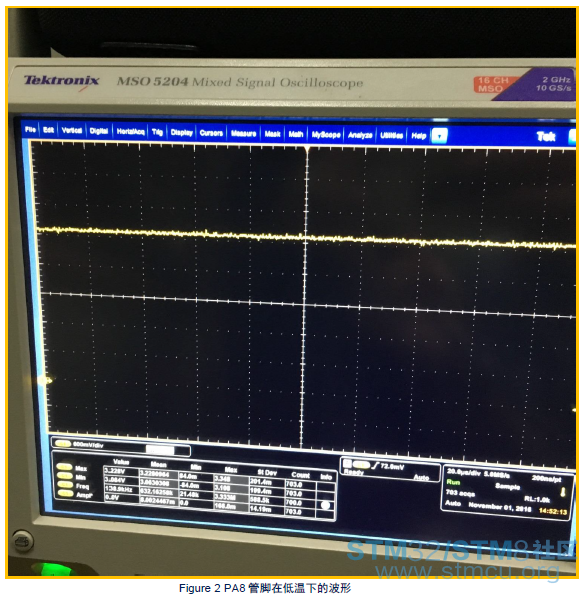Click the Tek logo in the menu bar
The height and width of the screenshot is (596, 584).
coord(546,136)
